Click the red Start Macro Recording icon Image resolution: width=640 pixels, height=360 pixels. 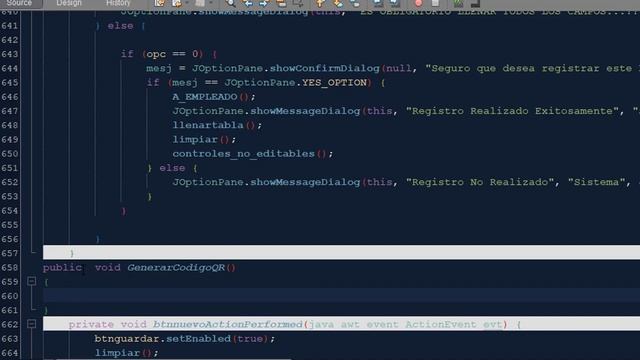click(x=418, y=3)
